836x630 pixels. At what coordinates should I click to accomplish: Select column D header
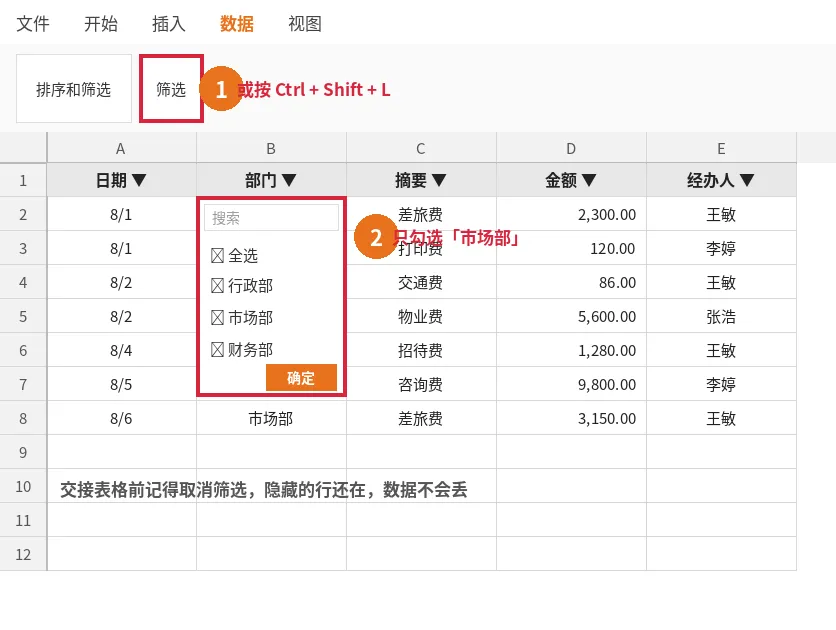coord(571,148)
